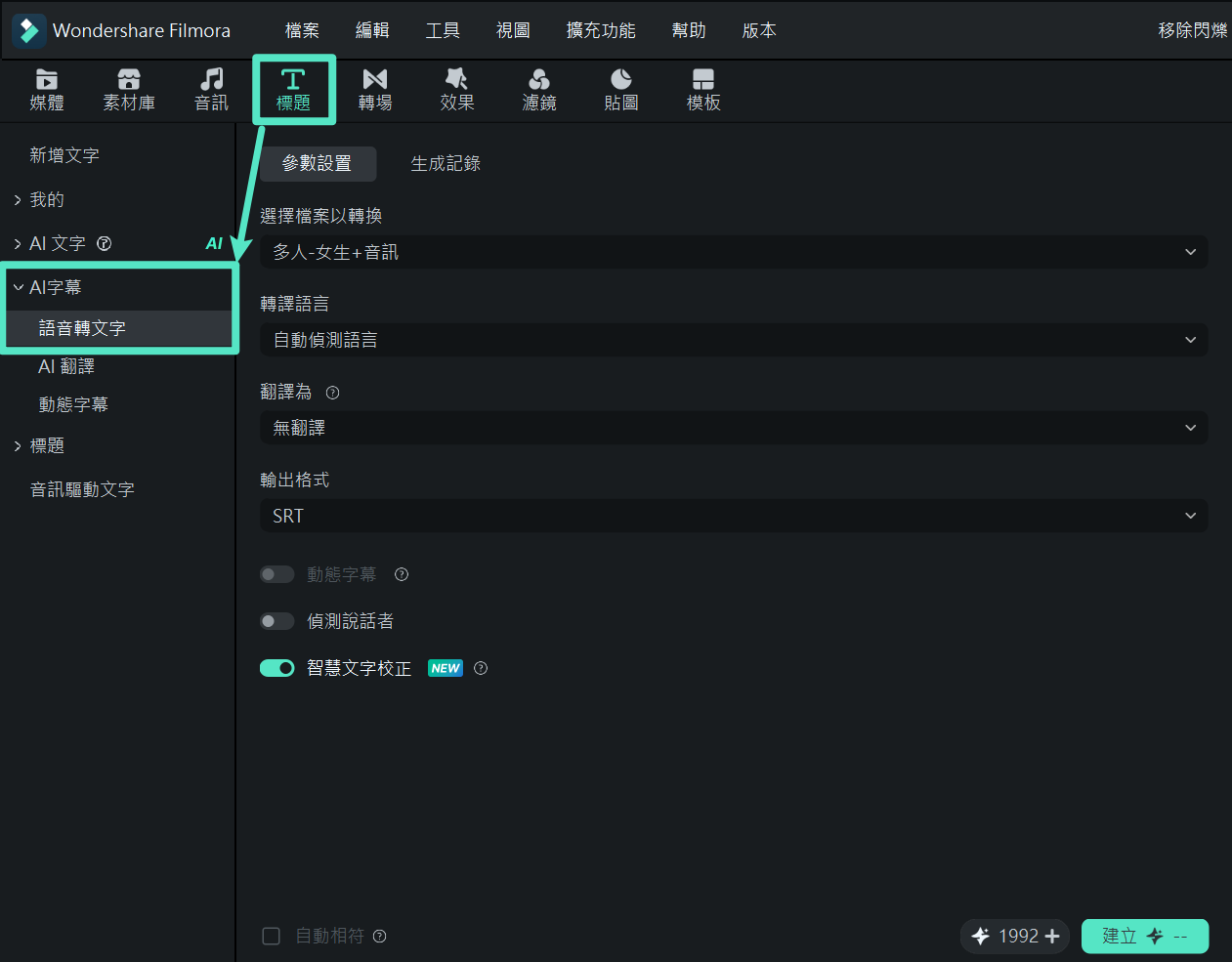Open the 幫助 menu
Image resolution: width=1232 pixels, height=962 pixels.
689,30
